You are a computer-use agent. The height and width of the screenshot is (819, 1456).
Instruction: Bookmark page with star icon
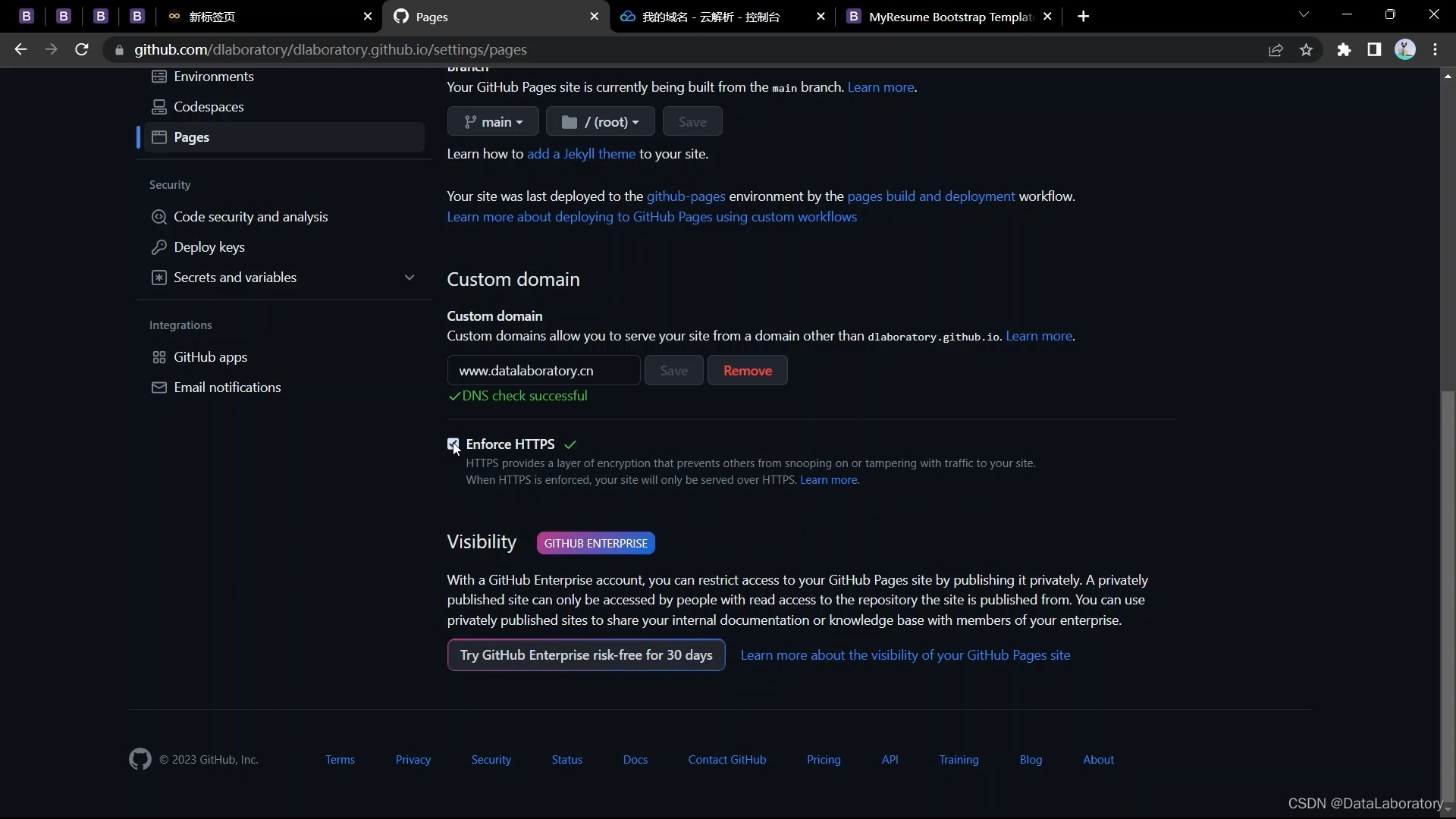coord(1306,49)
